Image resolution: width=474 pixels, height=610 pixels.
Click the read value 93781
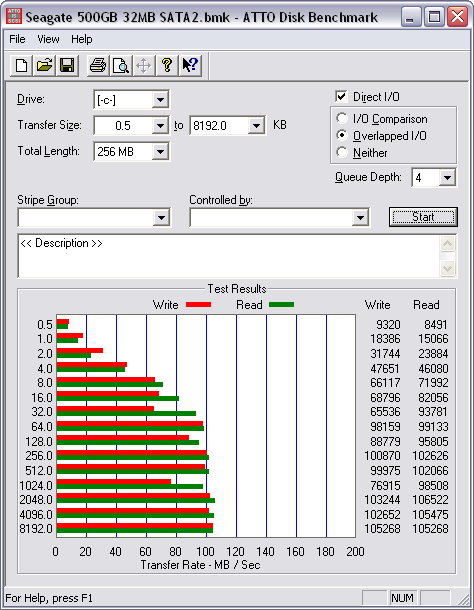tap(434, 412)
